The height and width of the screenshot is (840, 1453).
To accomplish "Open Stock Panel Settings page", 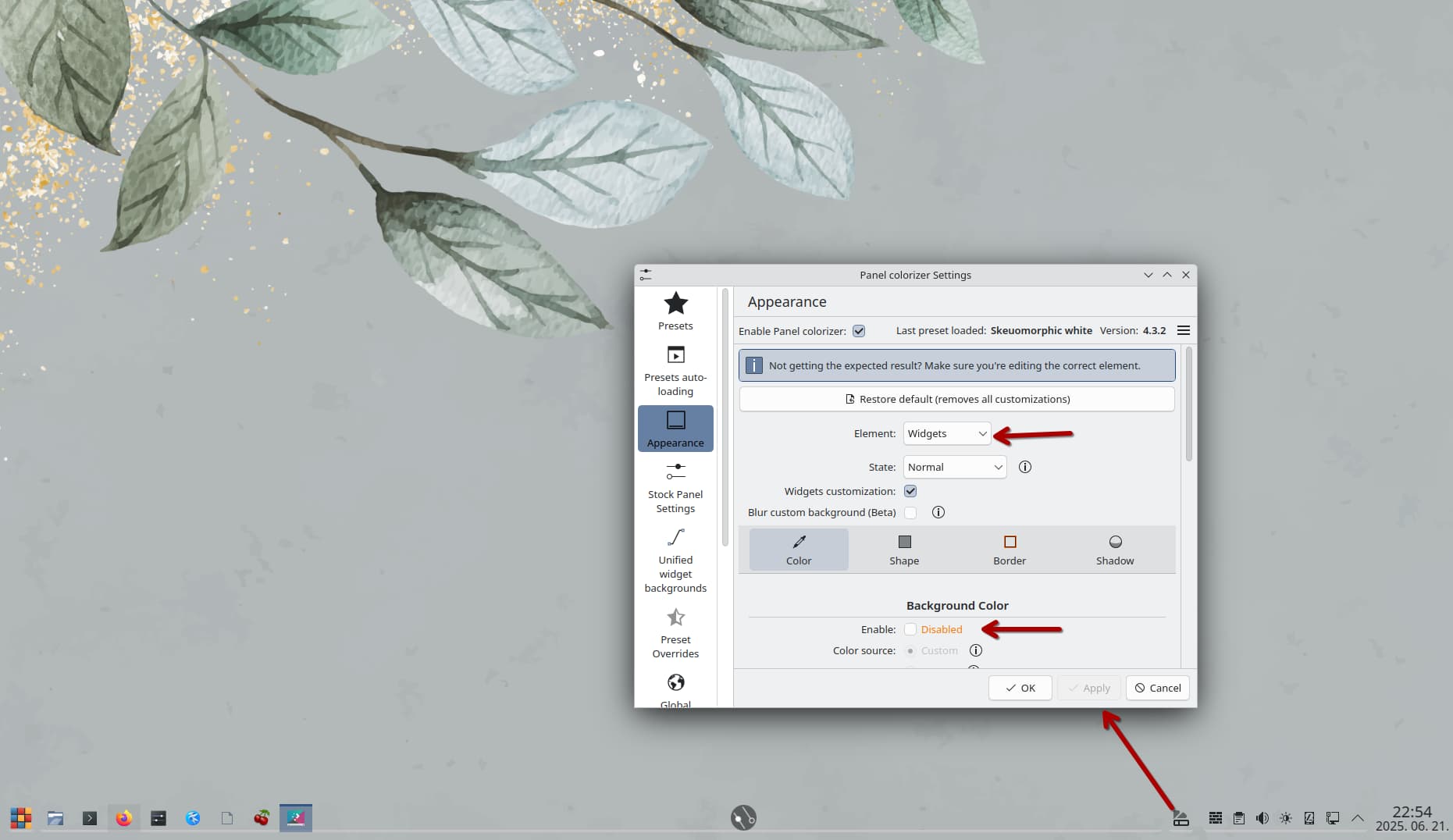I will [675, 487].
